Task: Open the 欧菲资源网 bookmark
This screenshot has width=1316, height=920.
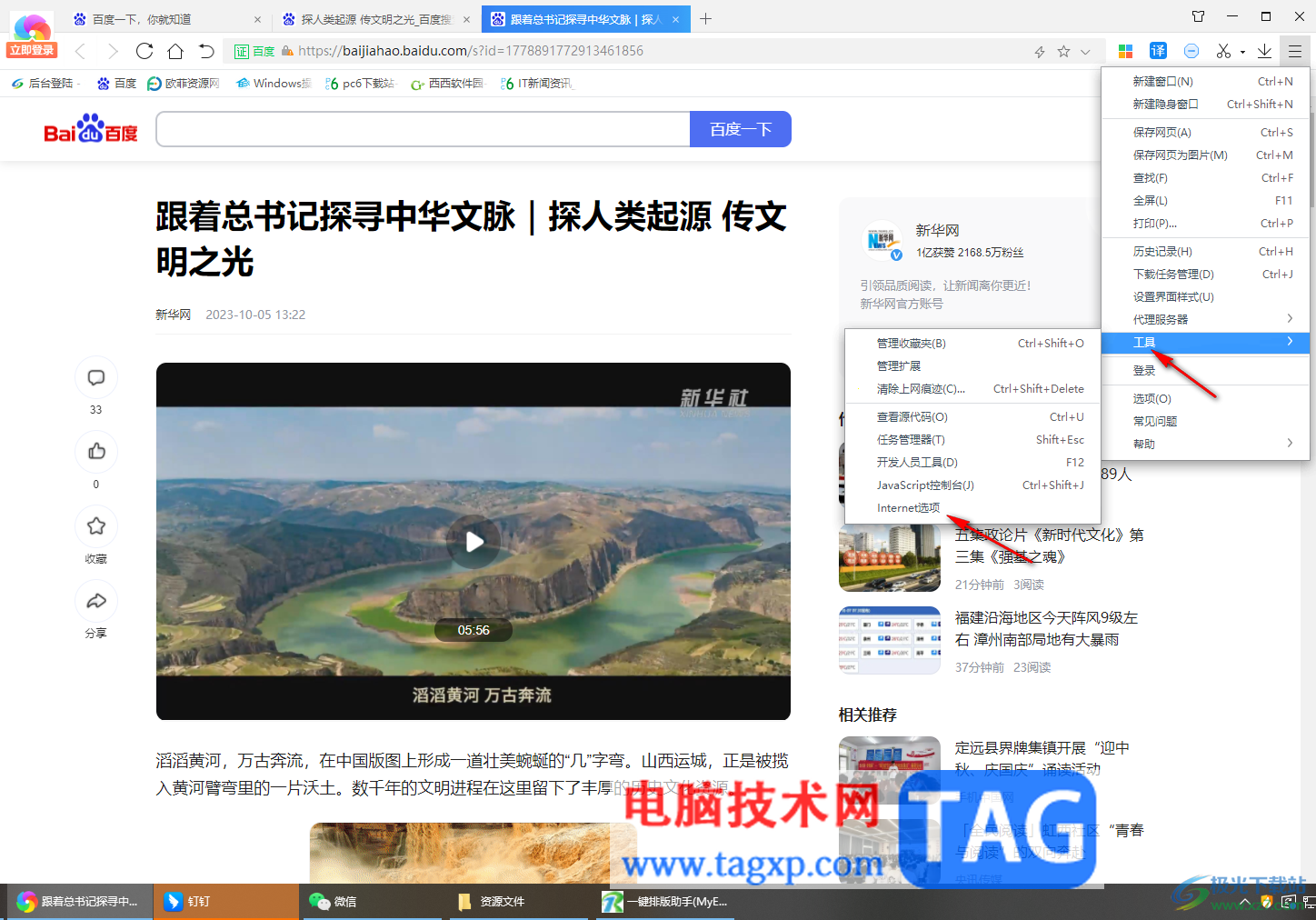Action: pyautogui.click(x=184, y=84)
